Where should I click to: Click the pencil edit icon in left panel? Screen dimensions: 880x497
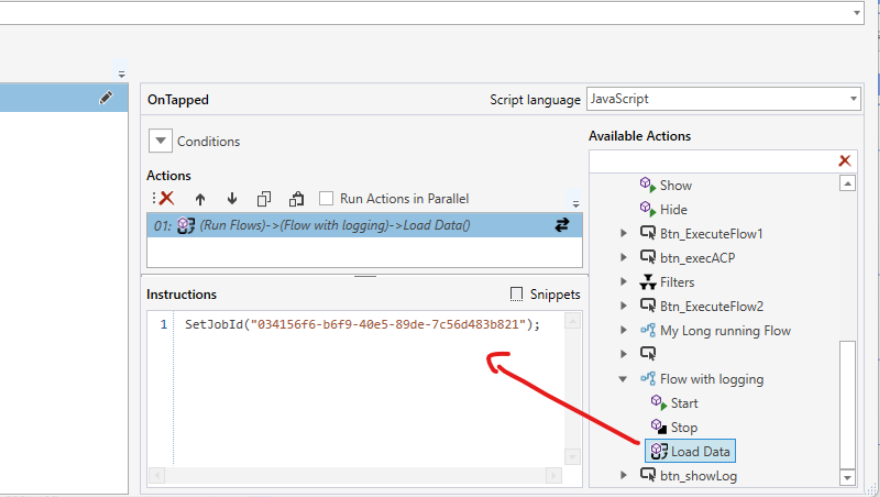(106, 98)
